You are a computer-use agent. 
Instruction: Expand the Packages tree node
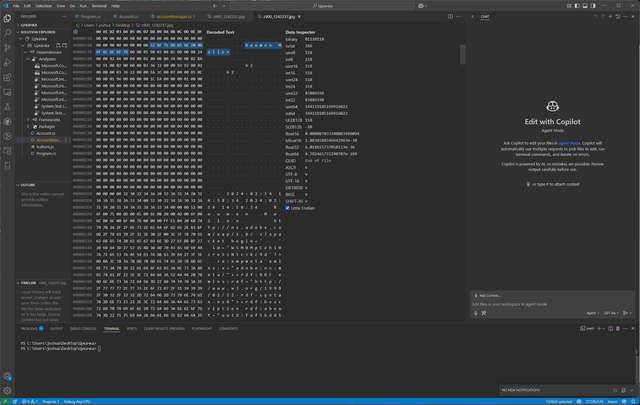coord(28,127)
